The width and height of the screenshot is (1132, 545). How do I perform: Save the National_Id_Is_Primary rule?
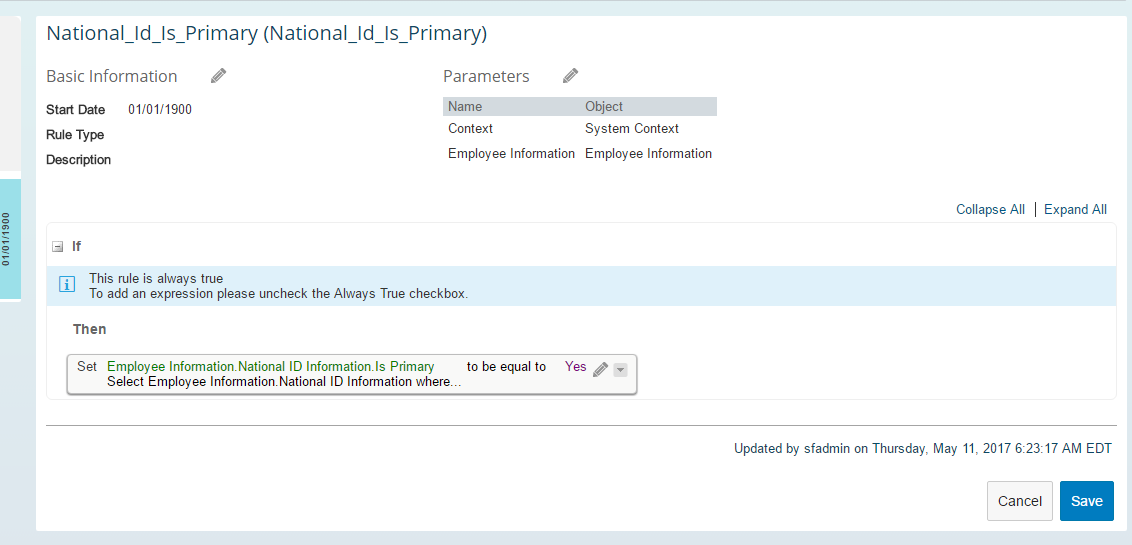[1087, 501]
